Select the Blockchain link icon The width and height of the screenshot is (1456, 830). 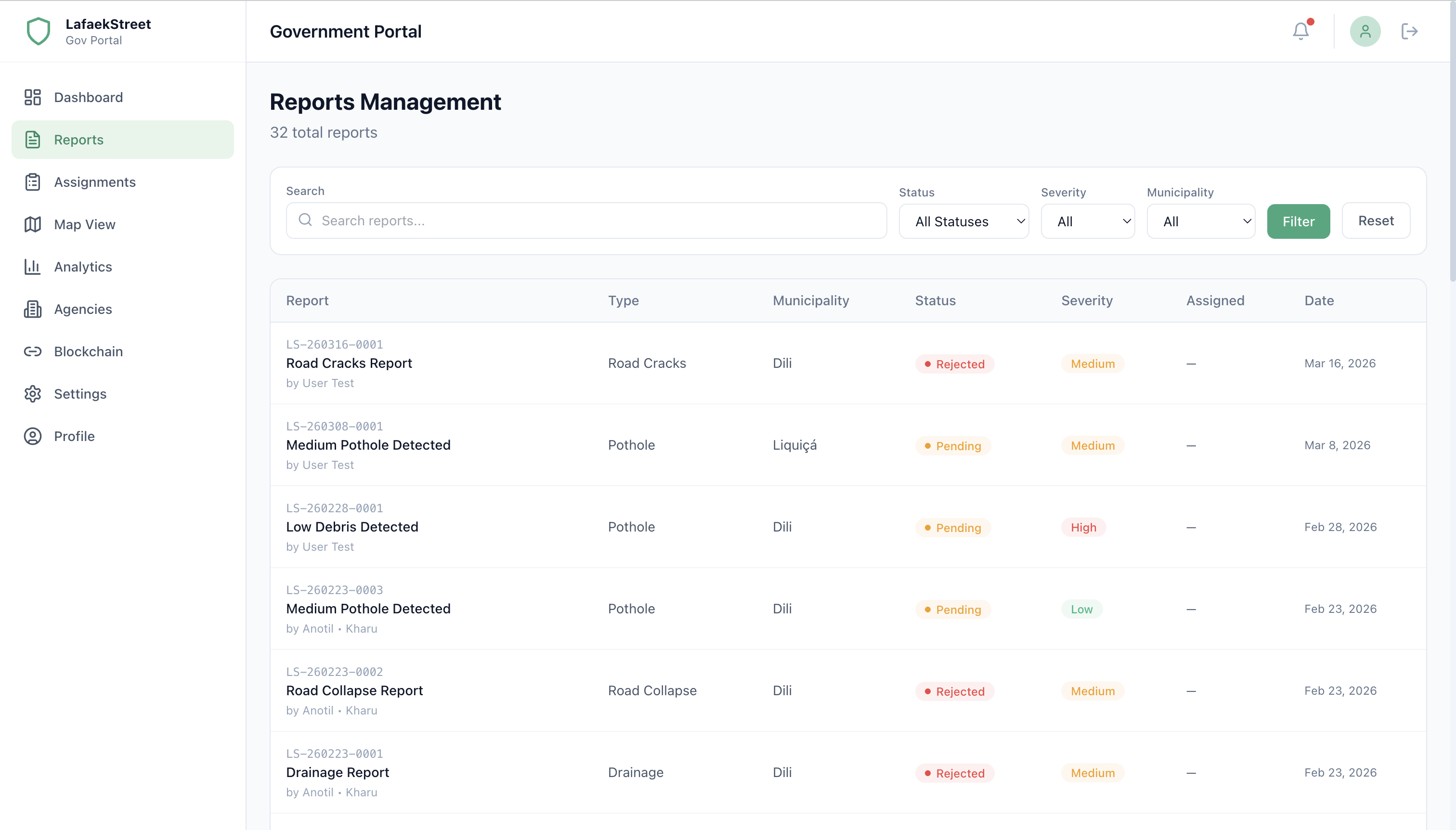pyautogui.click(x=32, y=351)
